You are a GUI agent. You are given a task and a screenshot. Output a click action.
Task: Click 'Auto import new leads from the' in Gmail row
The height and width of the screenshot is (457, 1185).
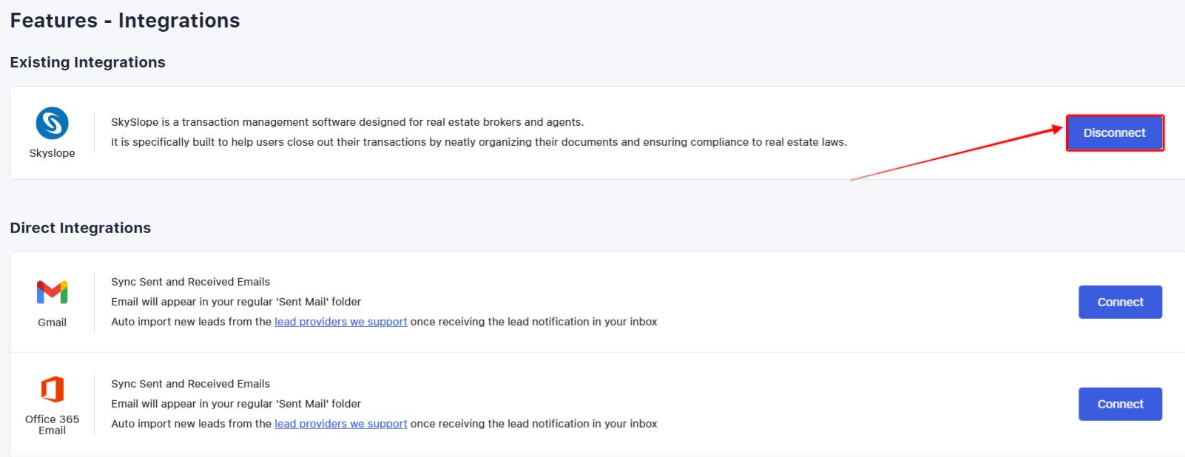[191, 322]
